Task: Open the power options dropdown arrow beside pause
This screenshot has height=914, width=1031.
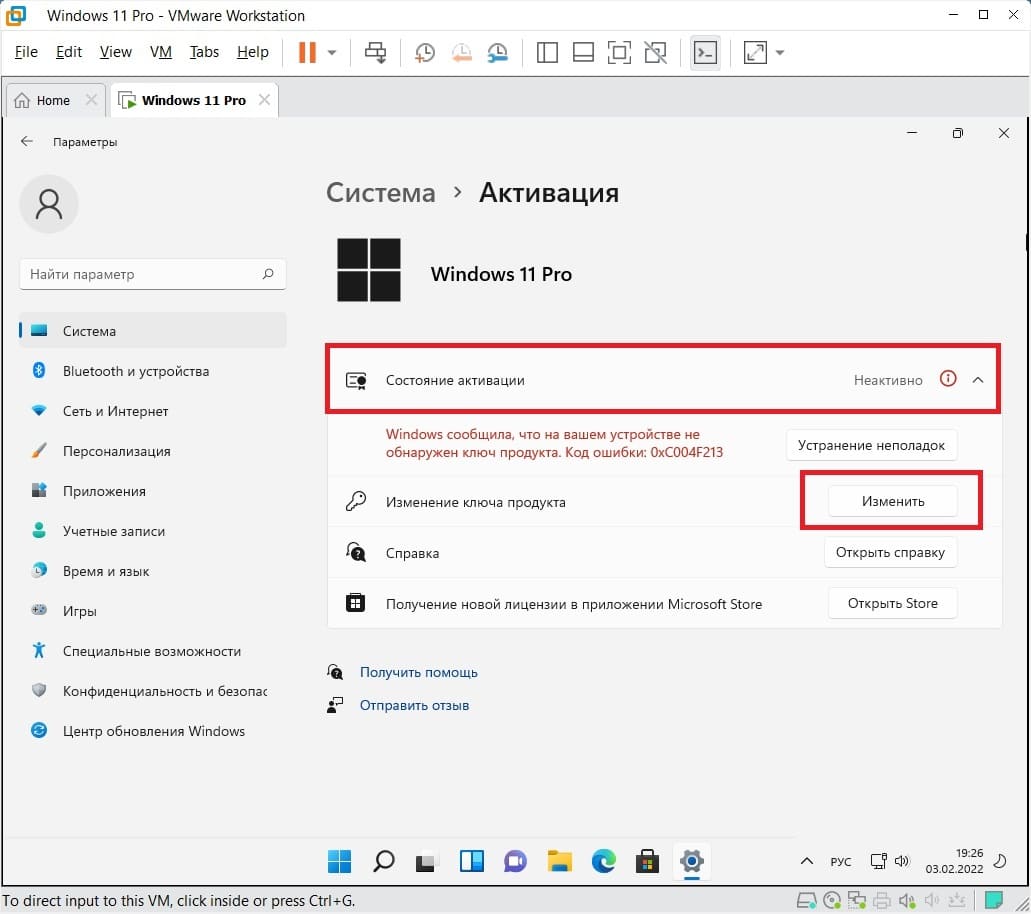Action: click(x=332, y=53)
